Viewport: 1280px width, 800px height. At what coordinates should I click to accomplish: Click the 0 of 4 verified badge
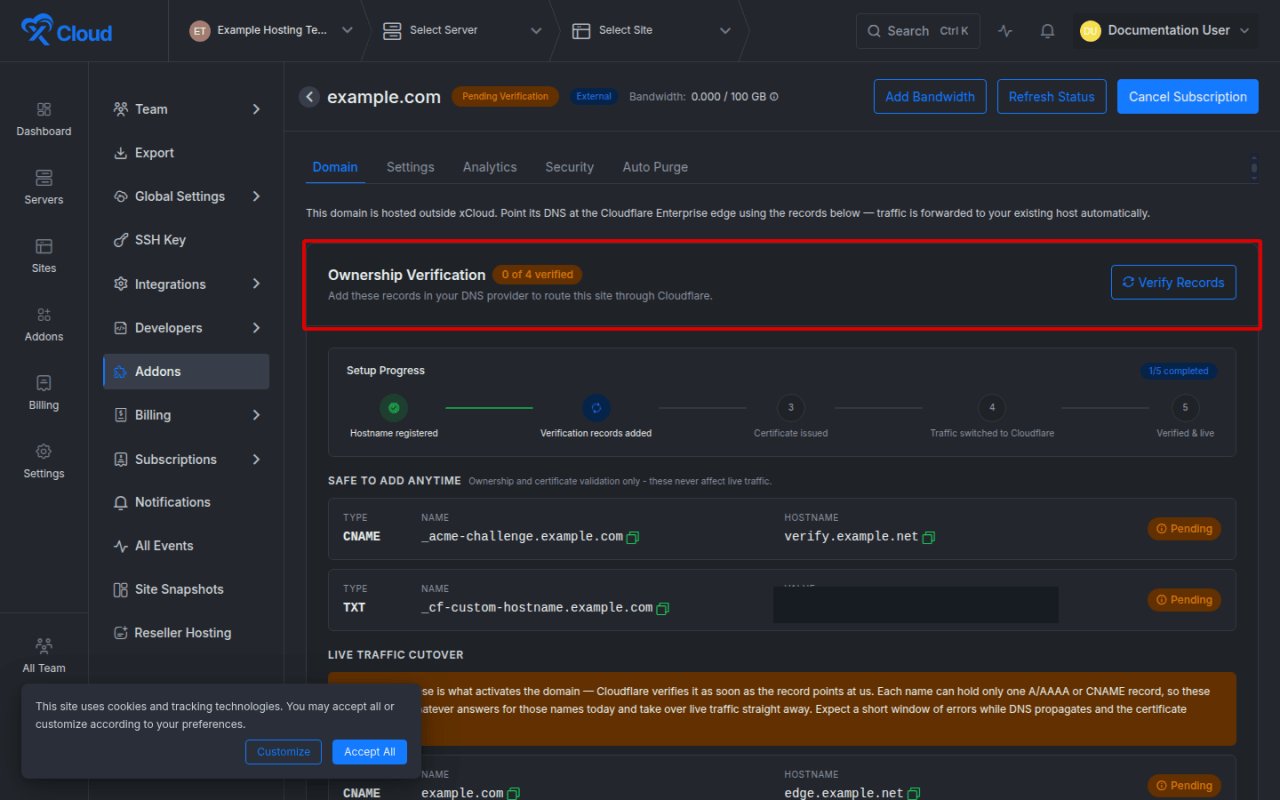(x=537, y=275)
